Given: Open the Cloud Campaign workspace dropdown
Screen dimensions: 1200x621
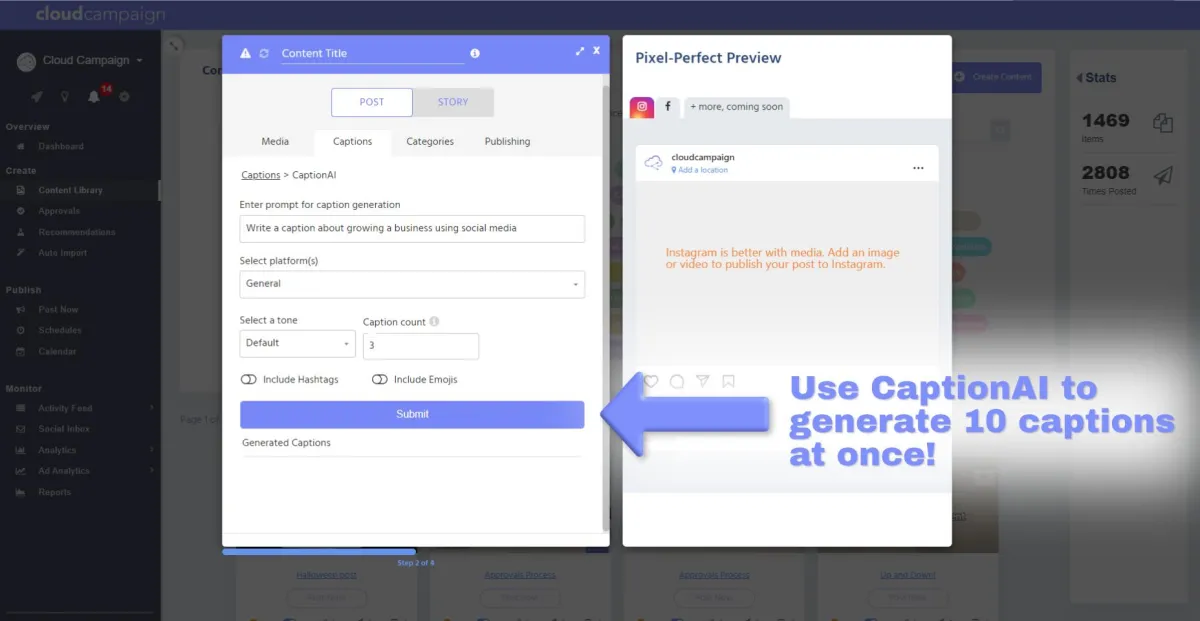Looking at the screenshot, I should 92,61.
